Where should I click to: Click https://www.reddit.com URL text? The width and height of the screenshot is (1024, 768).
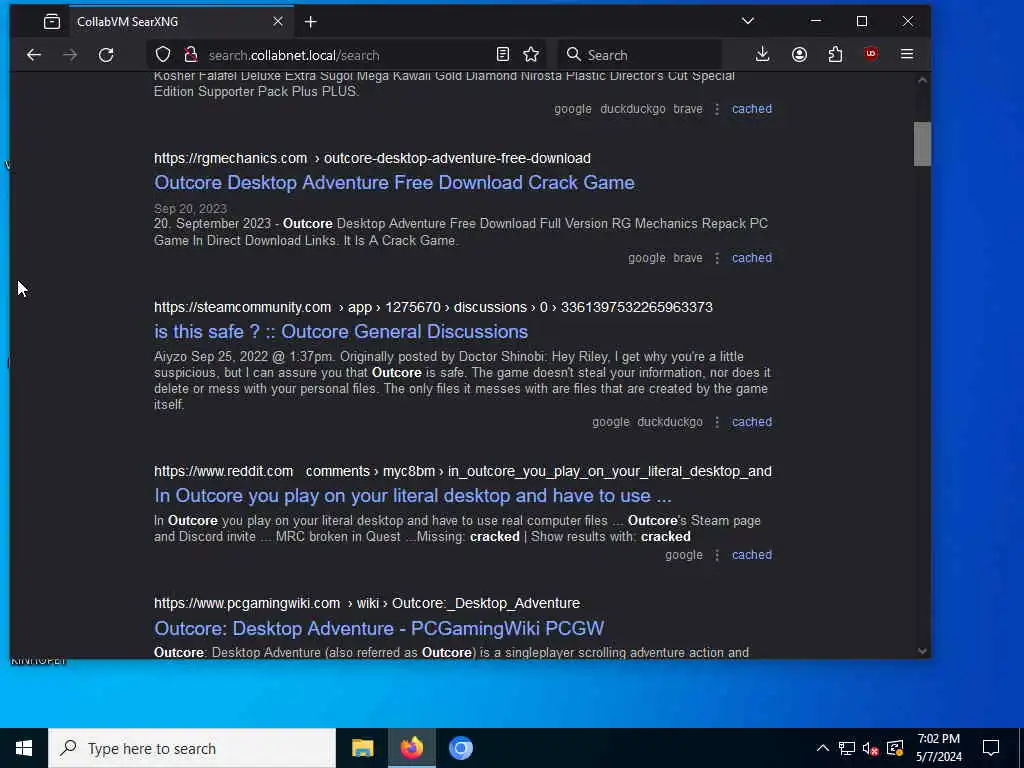coord(223,472)
